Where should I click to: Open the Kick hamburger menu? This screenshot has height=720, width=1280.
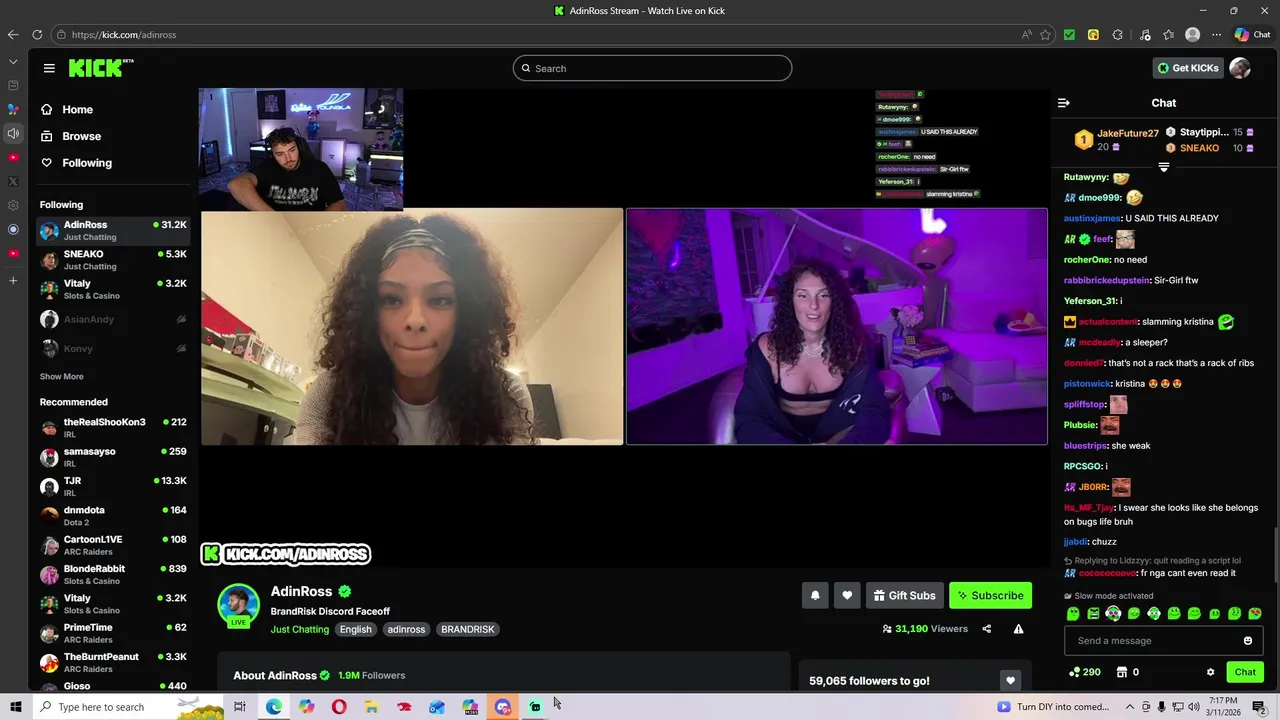point(49,68)
